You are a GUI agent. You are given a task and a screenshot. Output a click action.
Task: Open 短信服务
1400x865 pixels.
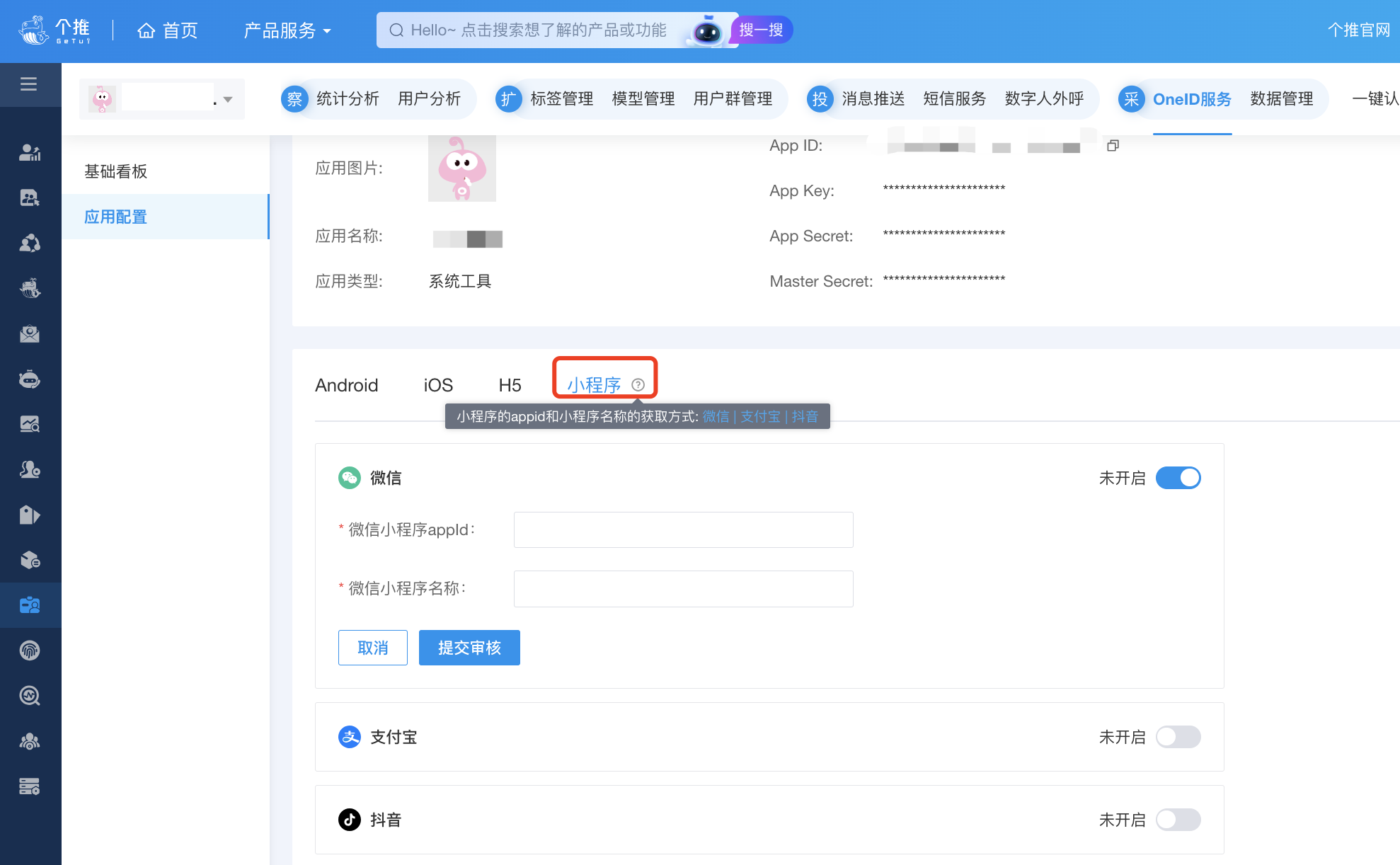point(955,99)
